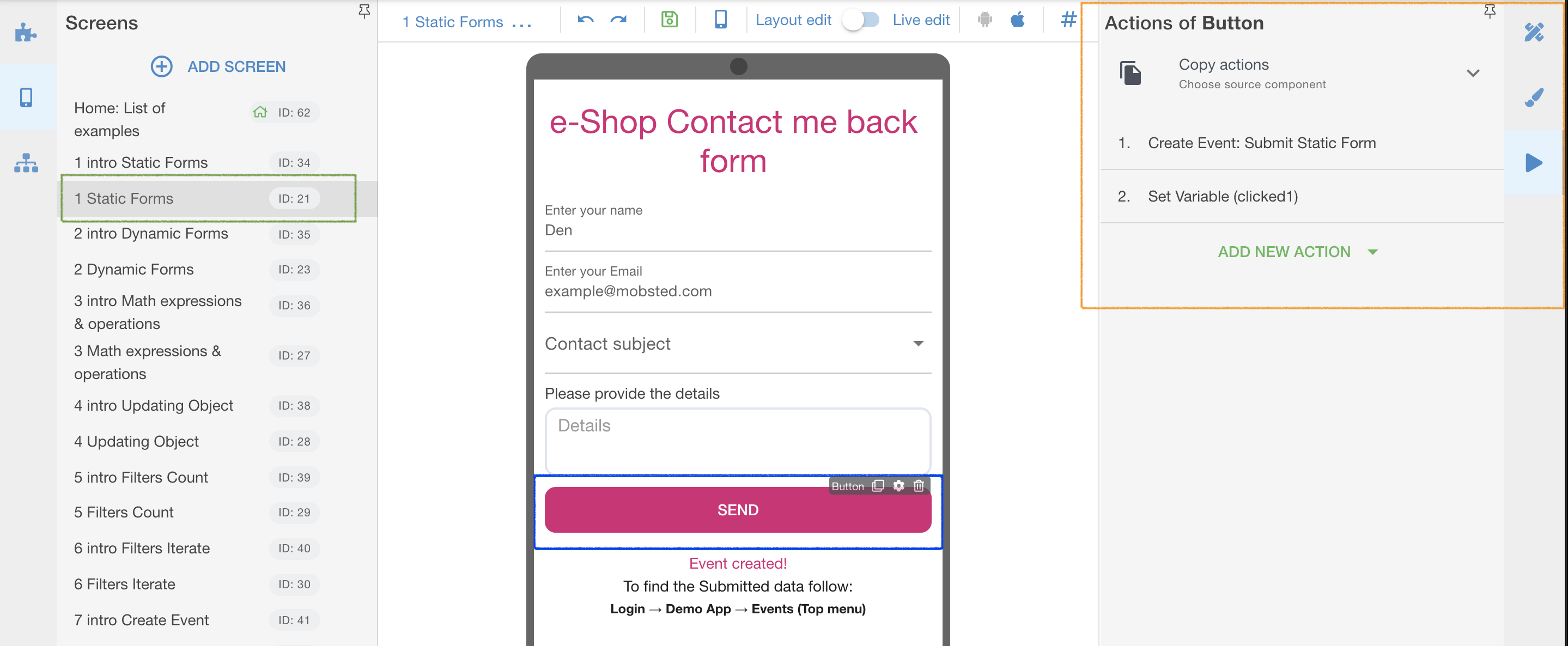1568x646 pixels.
Task: Open the hierarchy tree sidebar icon
Action: pyautogui.click(x=26, y=163)
